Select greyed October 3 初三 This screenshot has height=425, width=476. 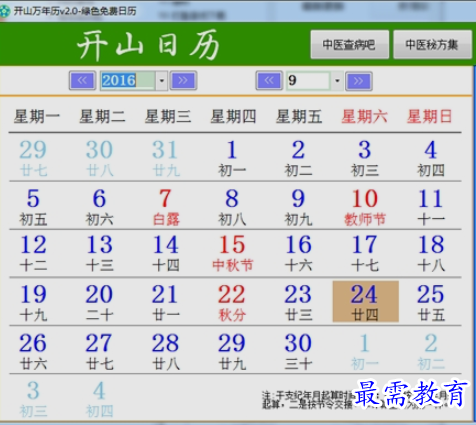pyautogui.click(x=33, y=399)
